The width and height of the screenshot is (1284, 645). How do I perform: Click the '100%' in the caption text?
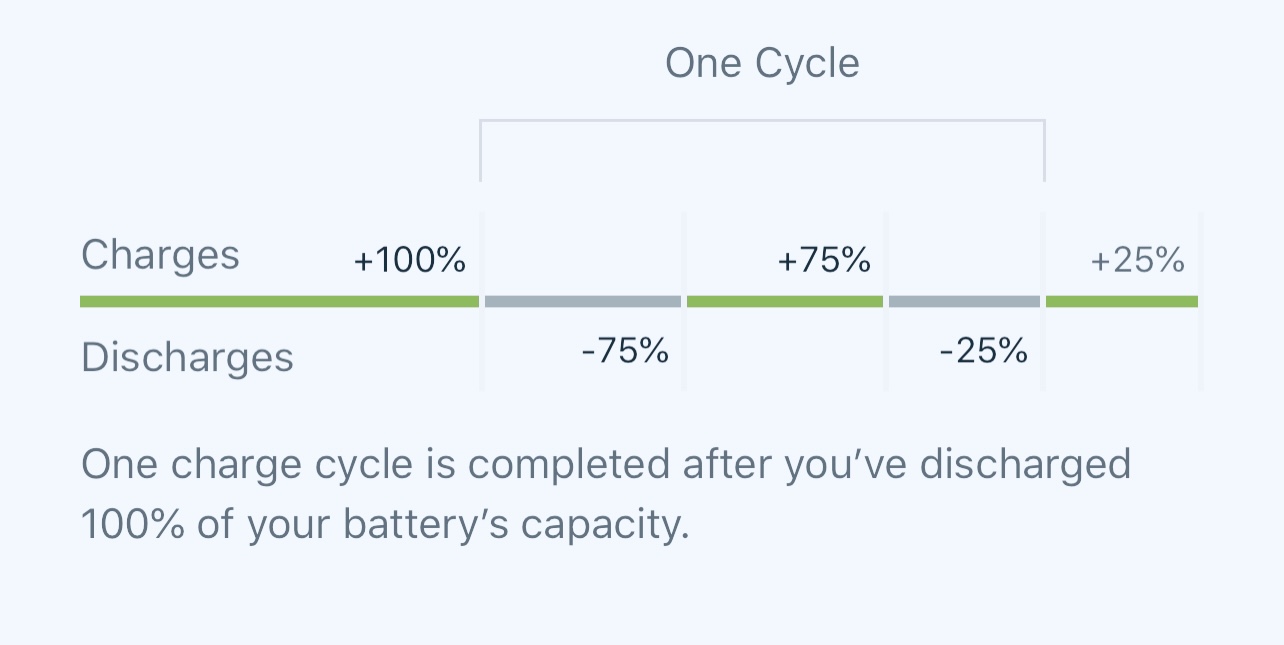click(x=133, y=525)
